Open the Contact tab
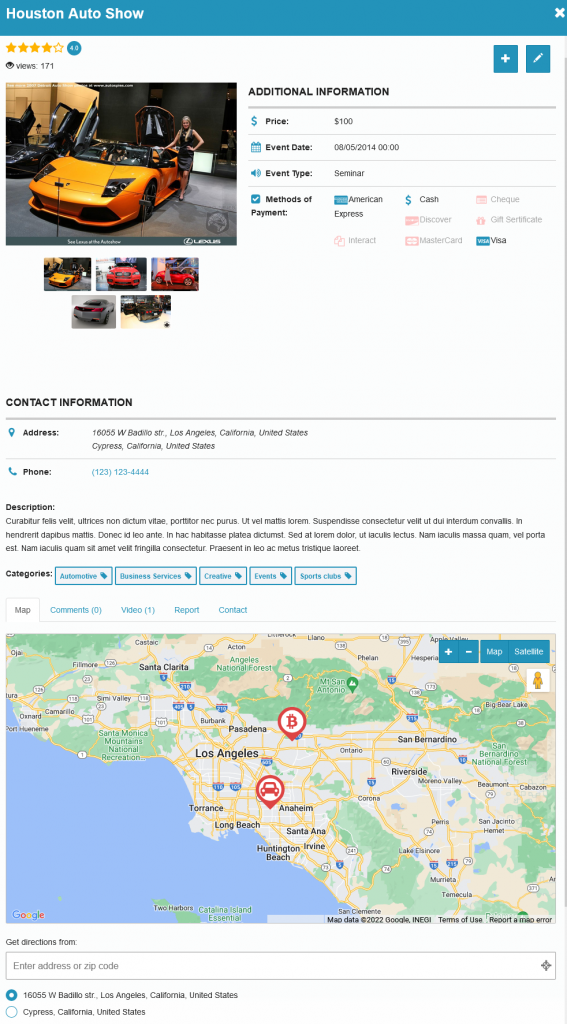This screenshot has height=1024, width=567. 233,610
